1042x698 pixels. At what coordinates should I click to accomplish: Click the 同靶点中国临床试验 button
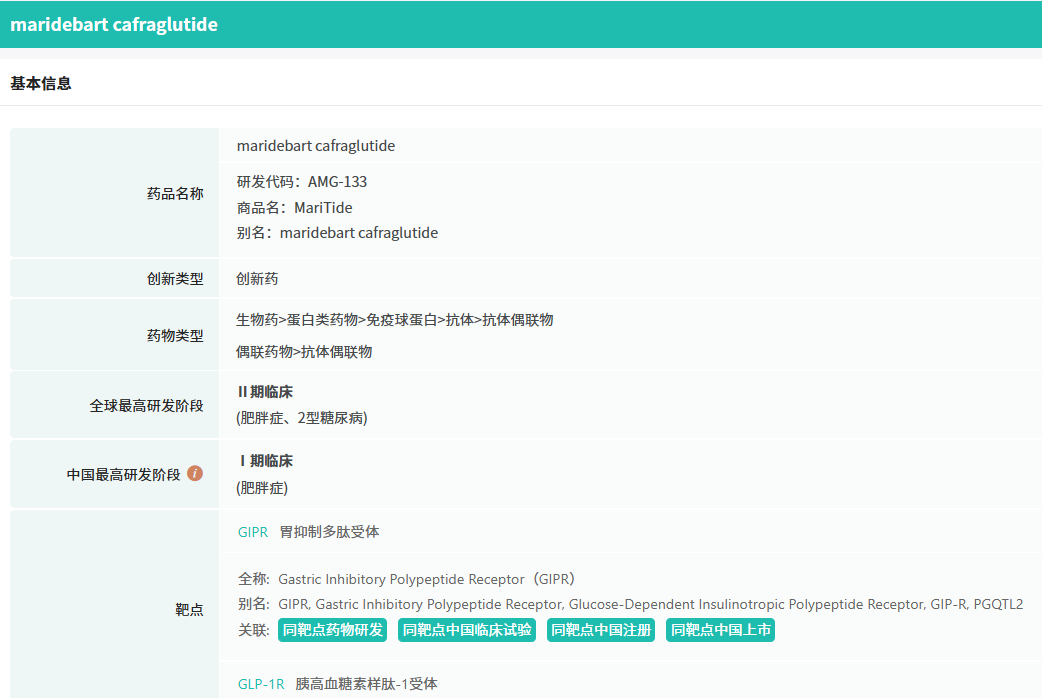pyautogui.click(x=467, y=630)
